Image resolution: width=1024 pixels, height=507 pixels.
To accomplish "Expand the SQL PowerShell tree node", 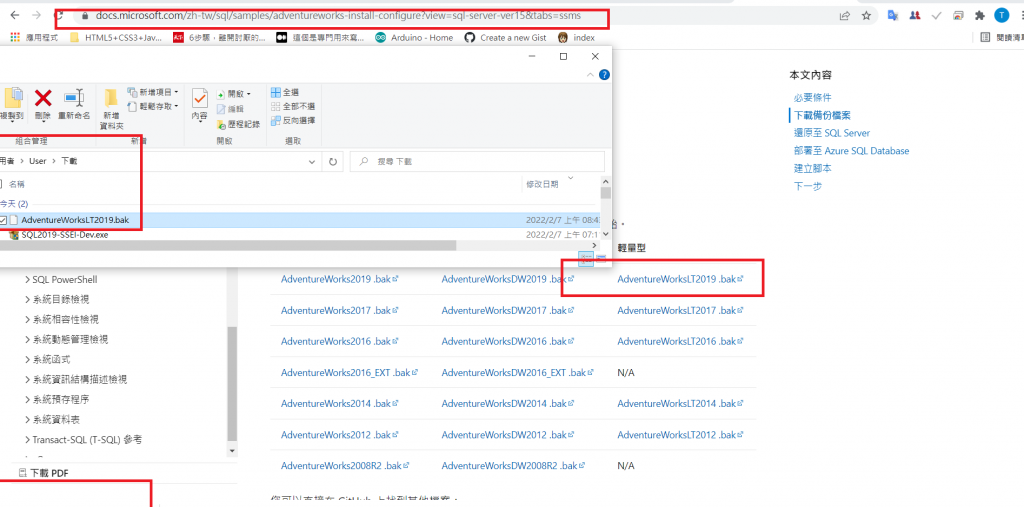I will click(x=27, y=280).
